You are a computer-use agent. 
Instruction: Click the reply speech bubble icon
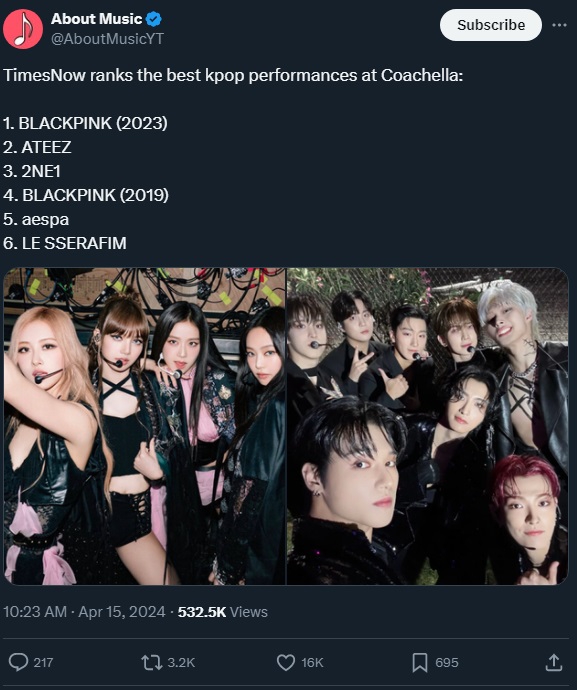pyautogui.click(x=18, y=662)
